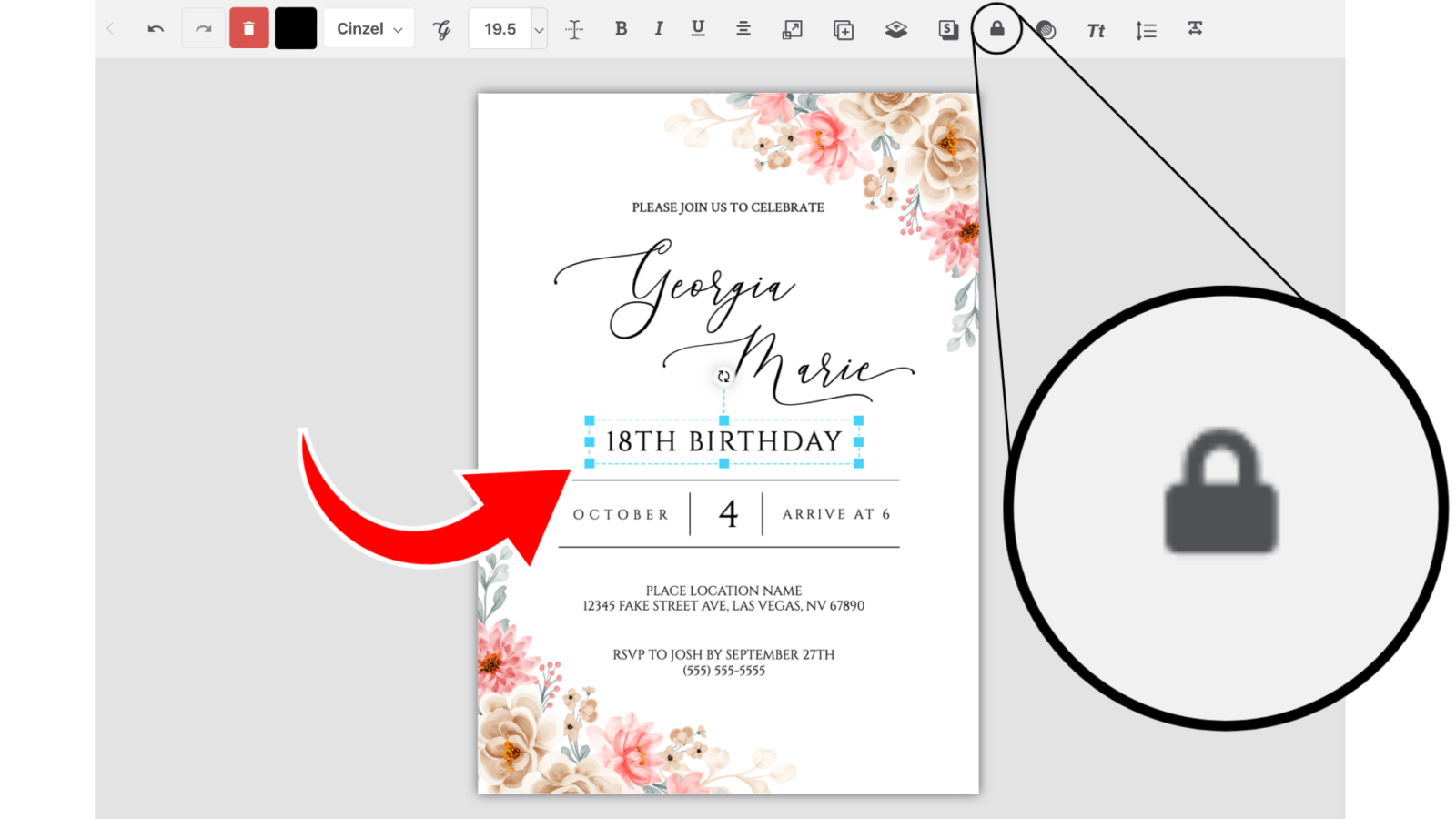Viewport: 1456px width, 819px height.
Task: Lock the selected text element
Action: tap(996, 29)
